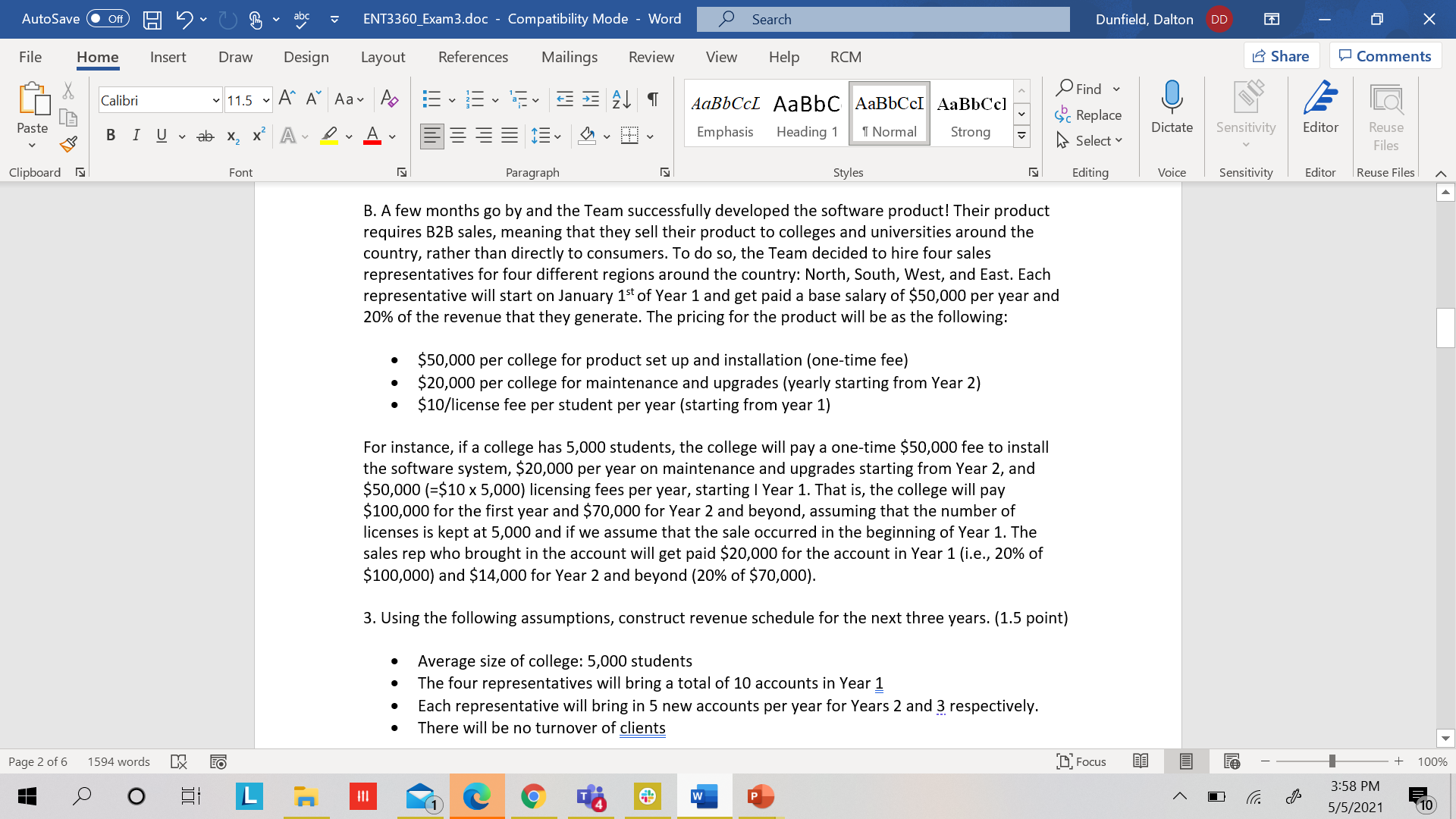This screenshot has width=1456, height=819.
Task: Select the Heading 1 style
Action: pos(806,112)
